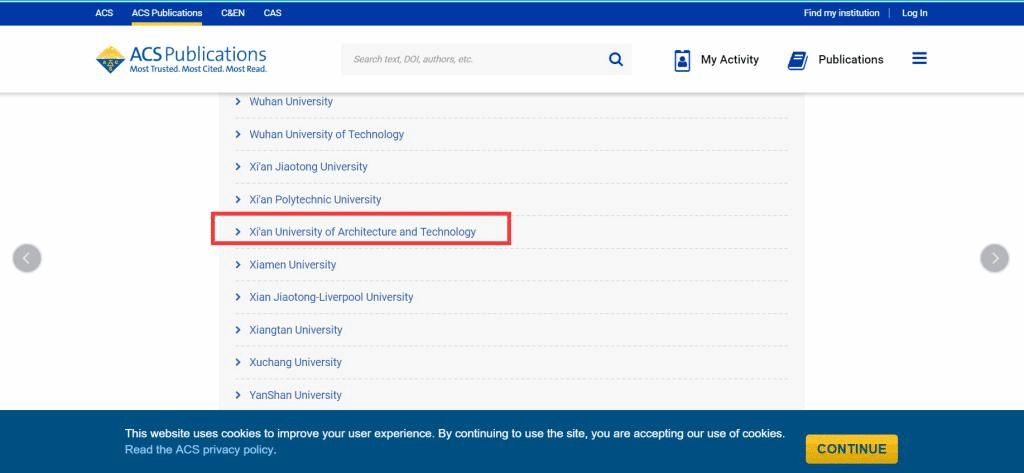Viewport: 1024px width, 473px height.
Task: Click the magnifier search icon
Action: coord(616,59)
